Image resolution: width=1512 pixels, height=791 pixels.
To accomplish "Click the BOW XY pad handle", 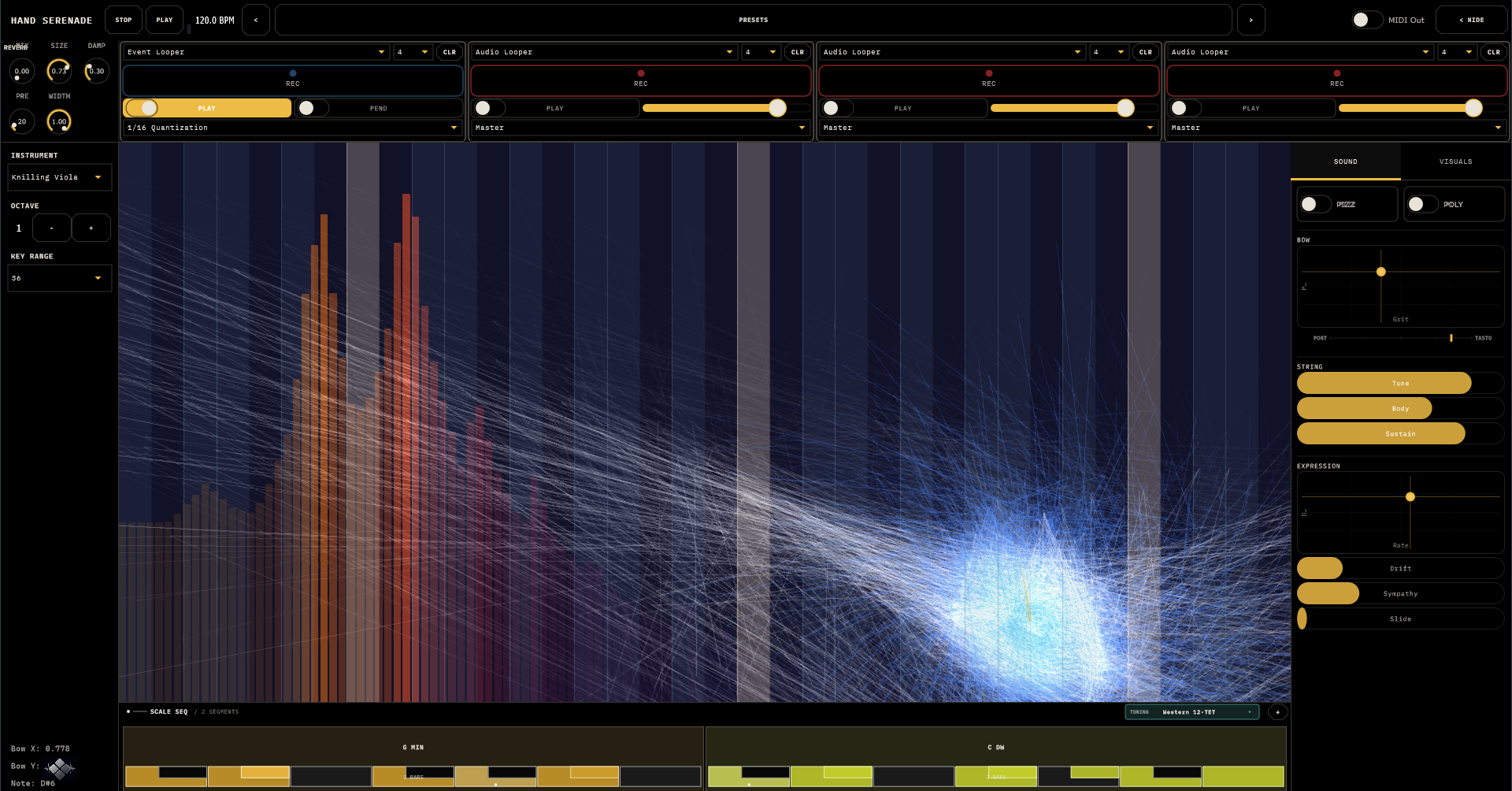I will pyautogui.click(x=1381, y=272).
